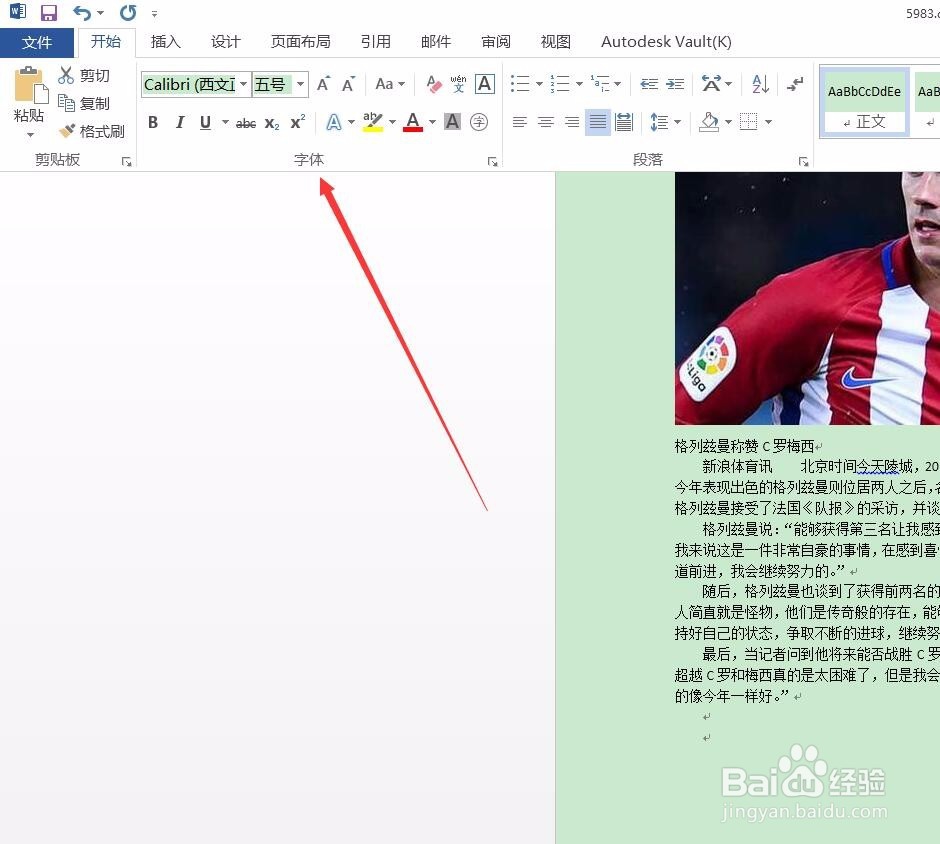The image size is (940, 844).
Task: Click 格式刷 (Format Painter)
Action: [x=92, y=131]
